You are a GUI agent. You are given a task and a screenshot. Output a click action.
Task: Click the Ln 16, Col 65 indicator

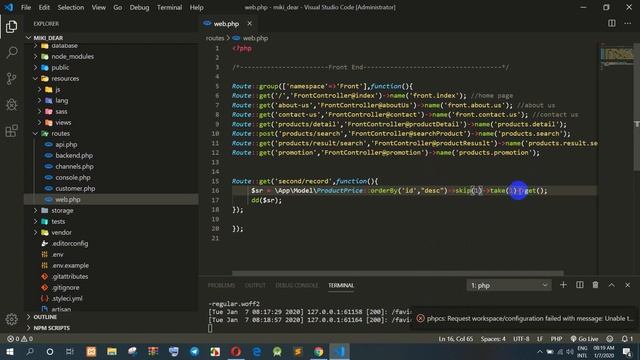click(456, 339)
